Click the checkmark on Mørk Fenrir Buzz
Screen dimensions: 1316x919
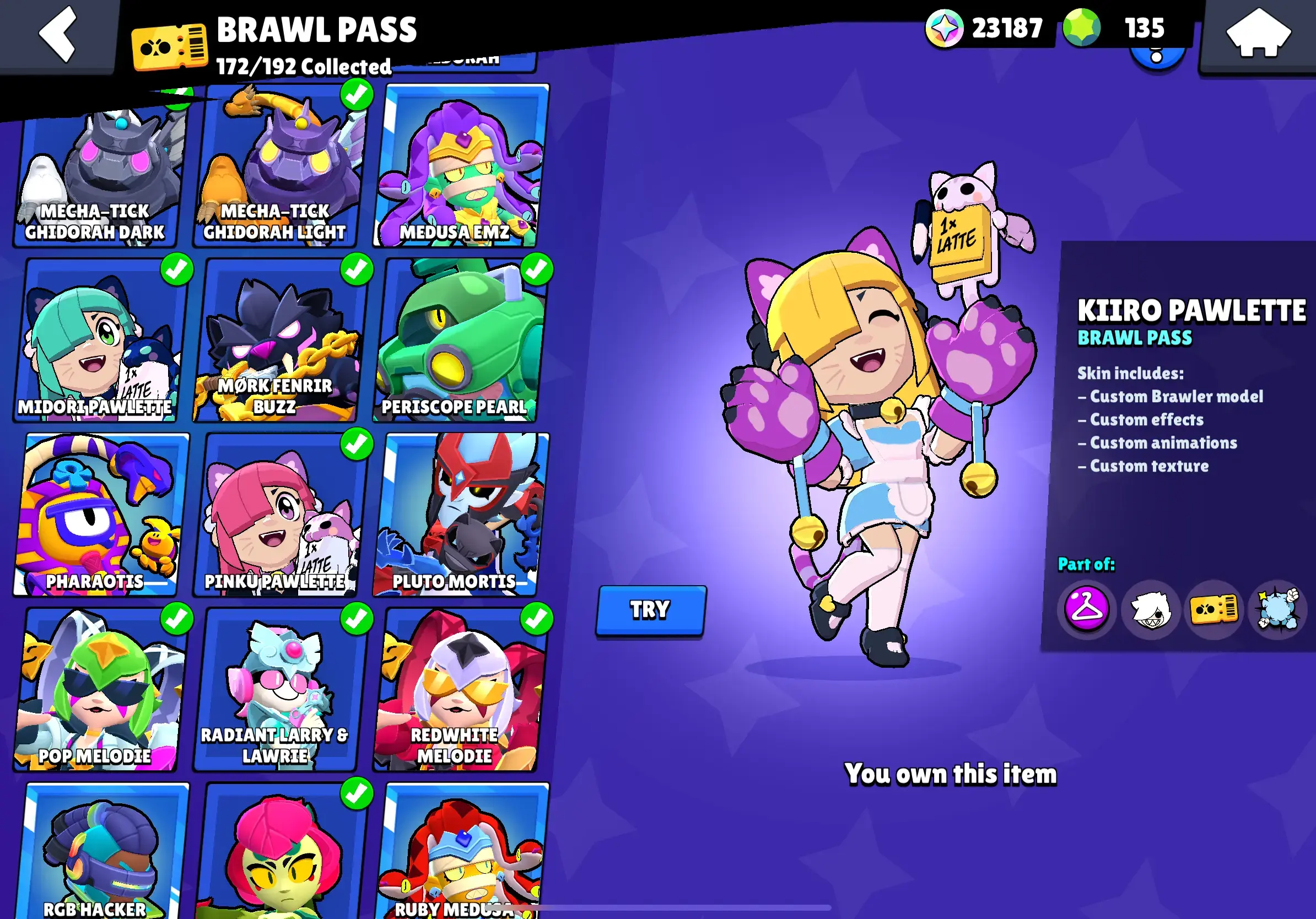[x=357, y=269]
